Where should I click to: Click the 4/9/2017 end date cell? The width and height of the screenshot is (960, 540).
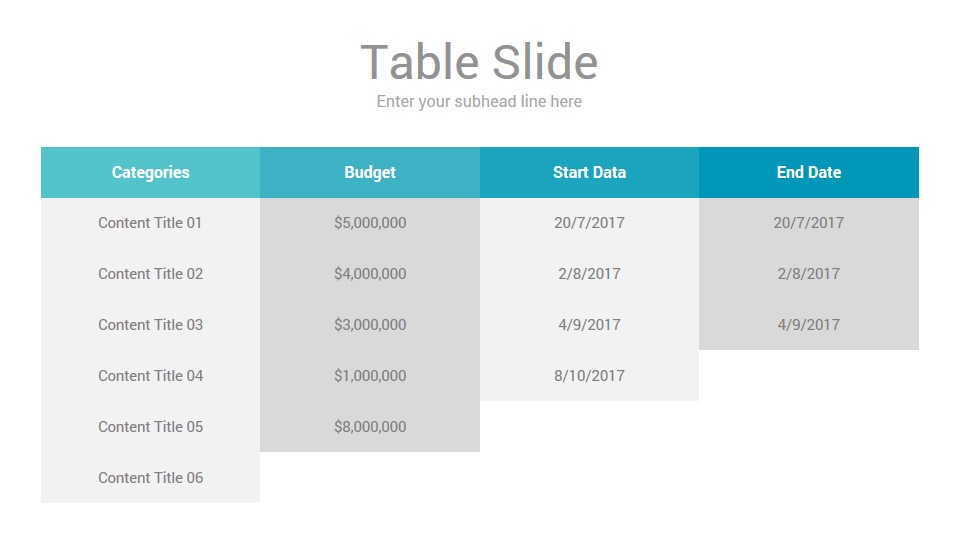(x=809, y=324)
